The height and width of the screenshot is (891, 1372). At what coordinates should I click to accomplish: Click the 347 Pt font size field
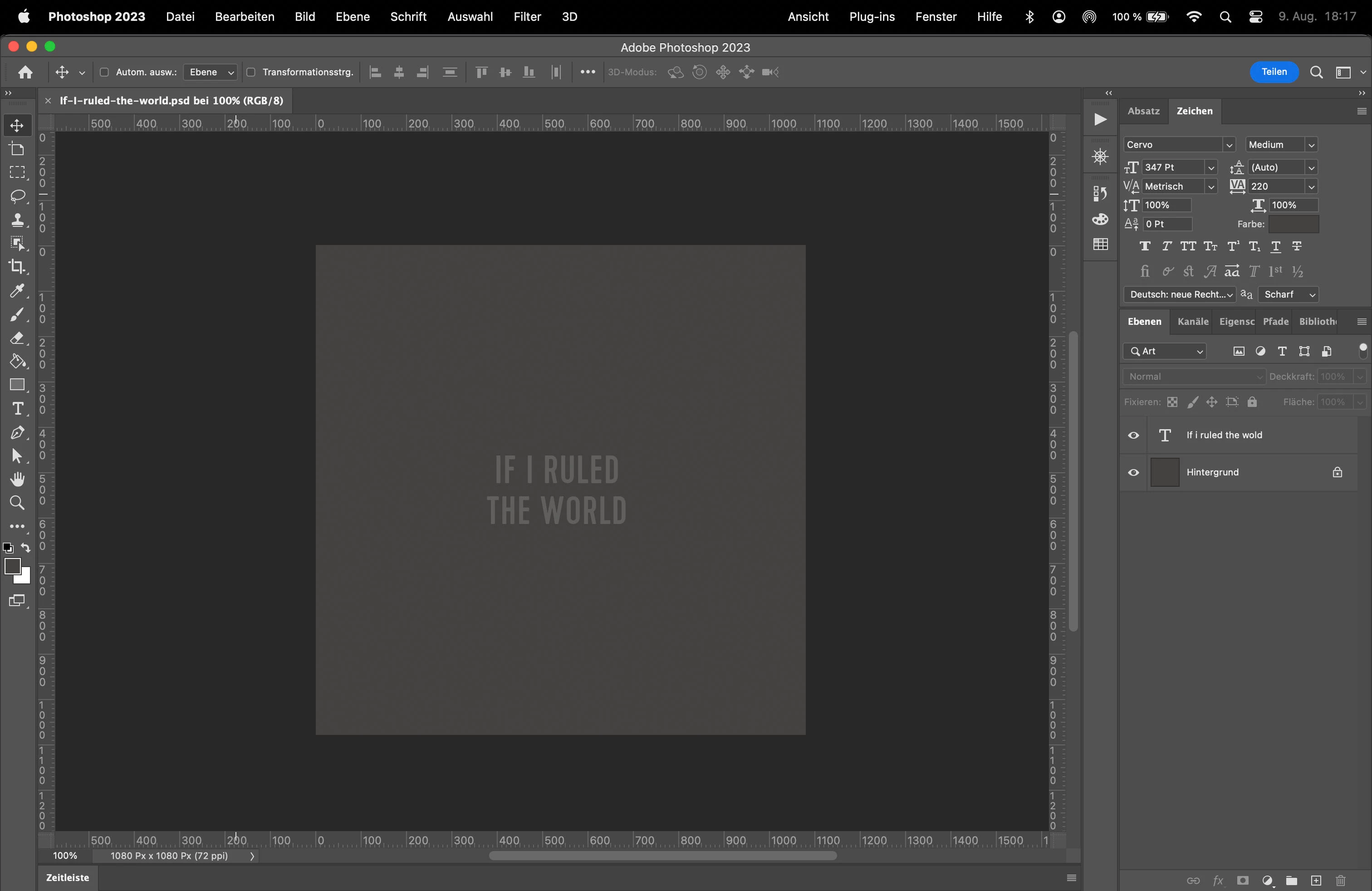pyautogui.click(x=1172, y=167)
